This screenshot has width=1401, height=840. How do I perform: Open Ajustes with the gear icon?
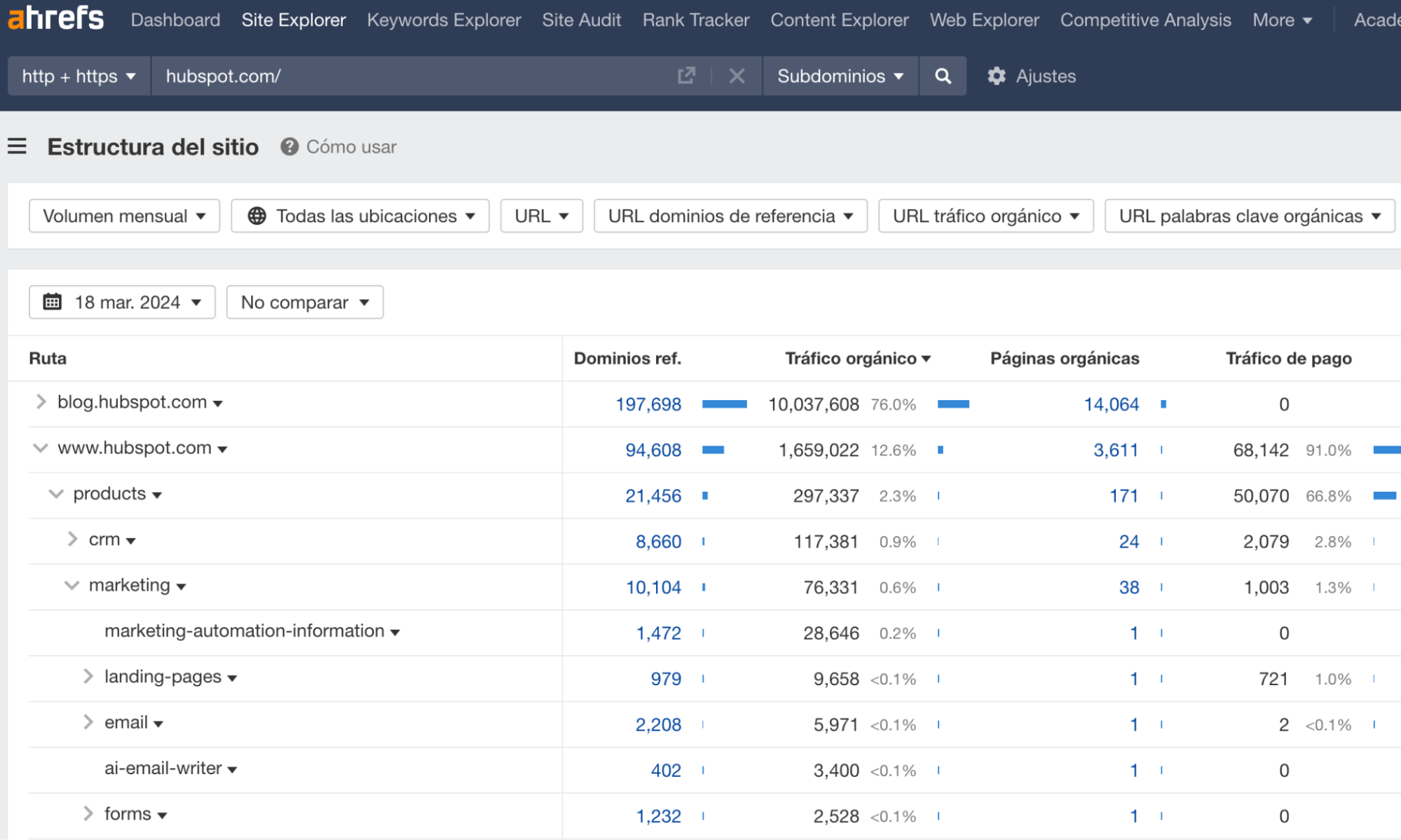pyautogui.click(x=997, y=76)
